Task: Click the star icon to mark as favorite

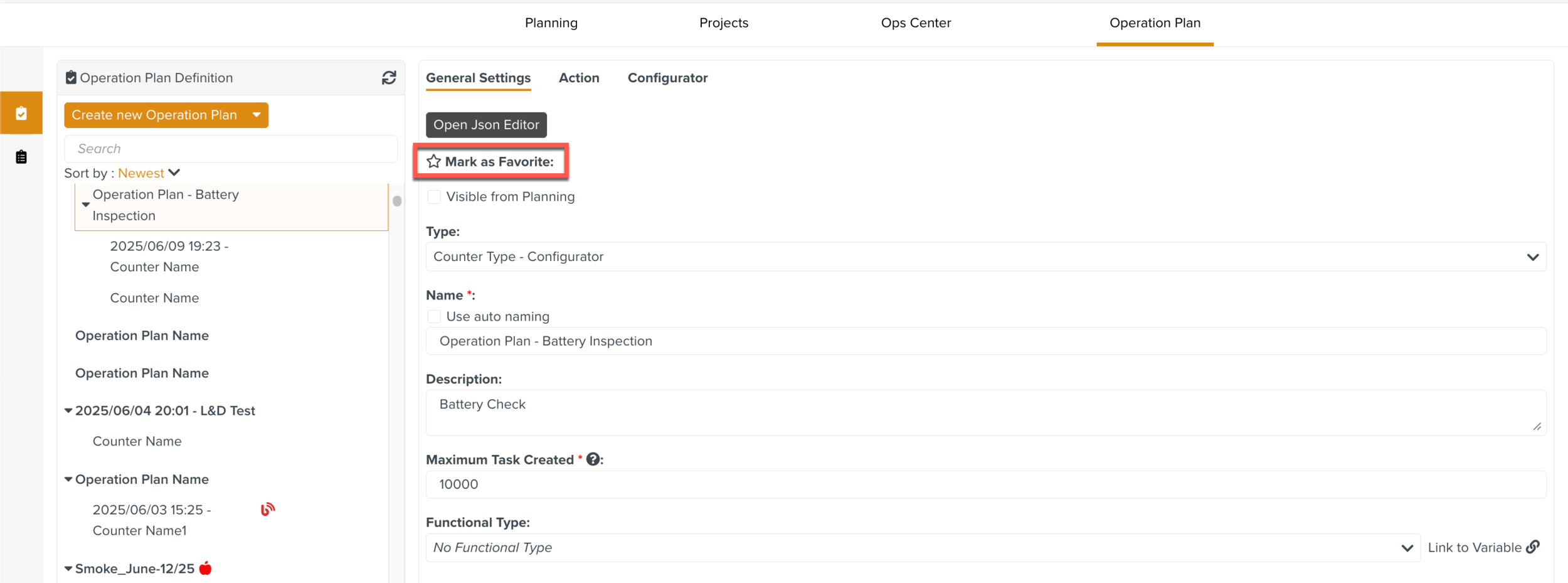Action: coord(433,162)
